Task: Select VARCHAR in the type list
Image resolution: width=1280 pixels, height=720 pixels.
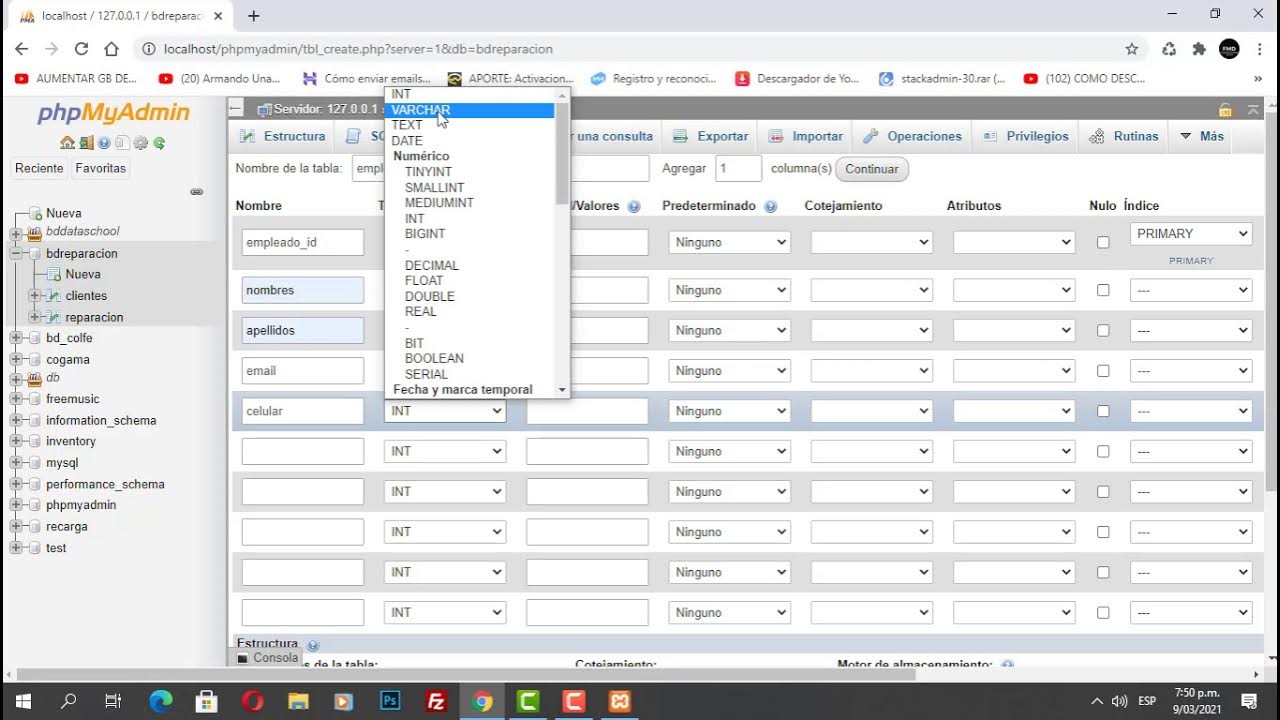Action: click(470, 110)
